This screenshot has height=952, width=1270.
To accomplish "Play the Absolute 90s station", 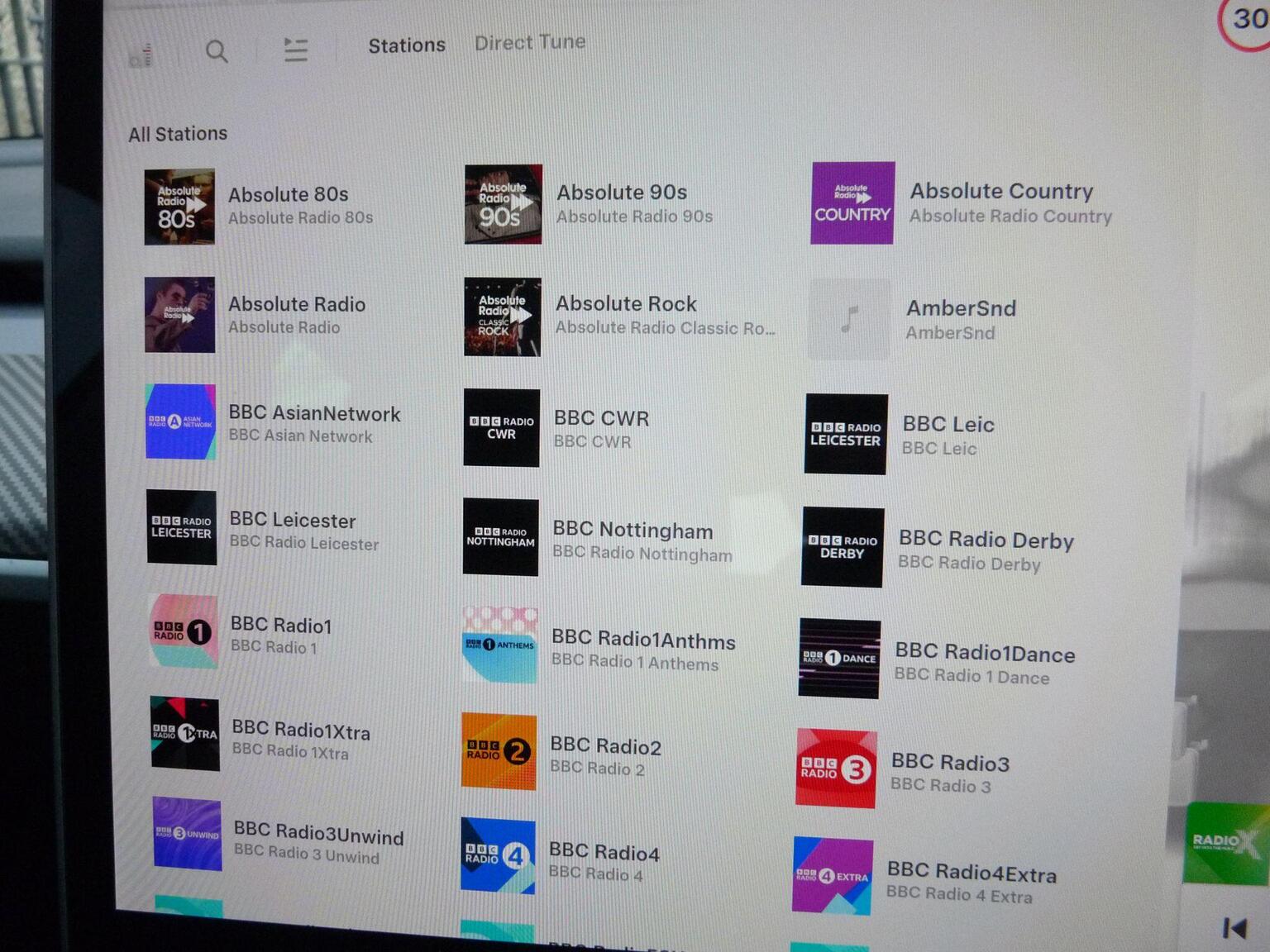I will [622, 202].
